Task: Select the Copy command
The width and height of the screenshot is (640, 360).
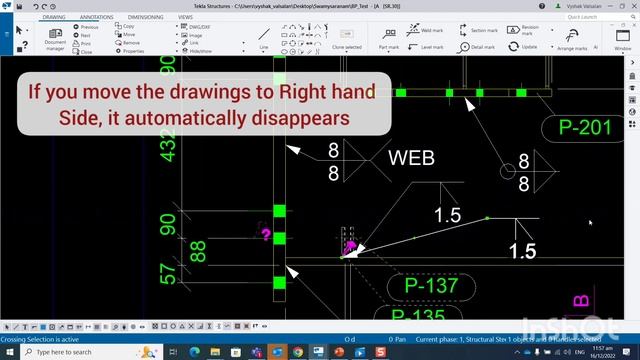Action: (x=124, y=26)
